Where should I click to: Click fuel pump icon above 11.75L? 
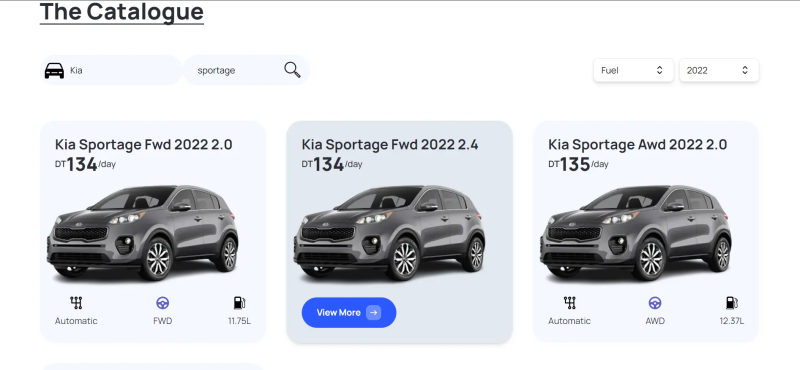click(x=239, y=303)
